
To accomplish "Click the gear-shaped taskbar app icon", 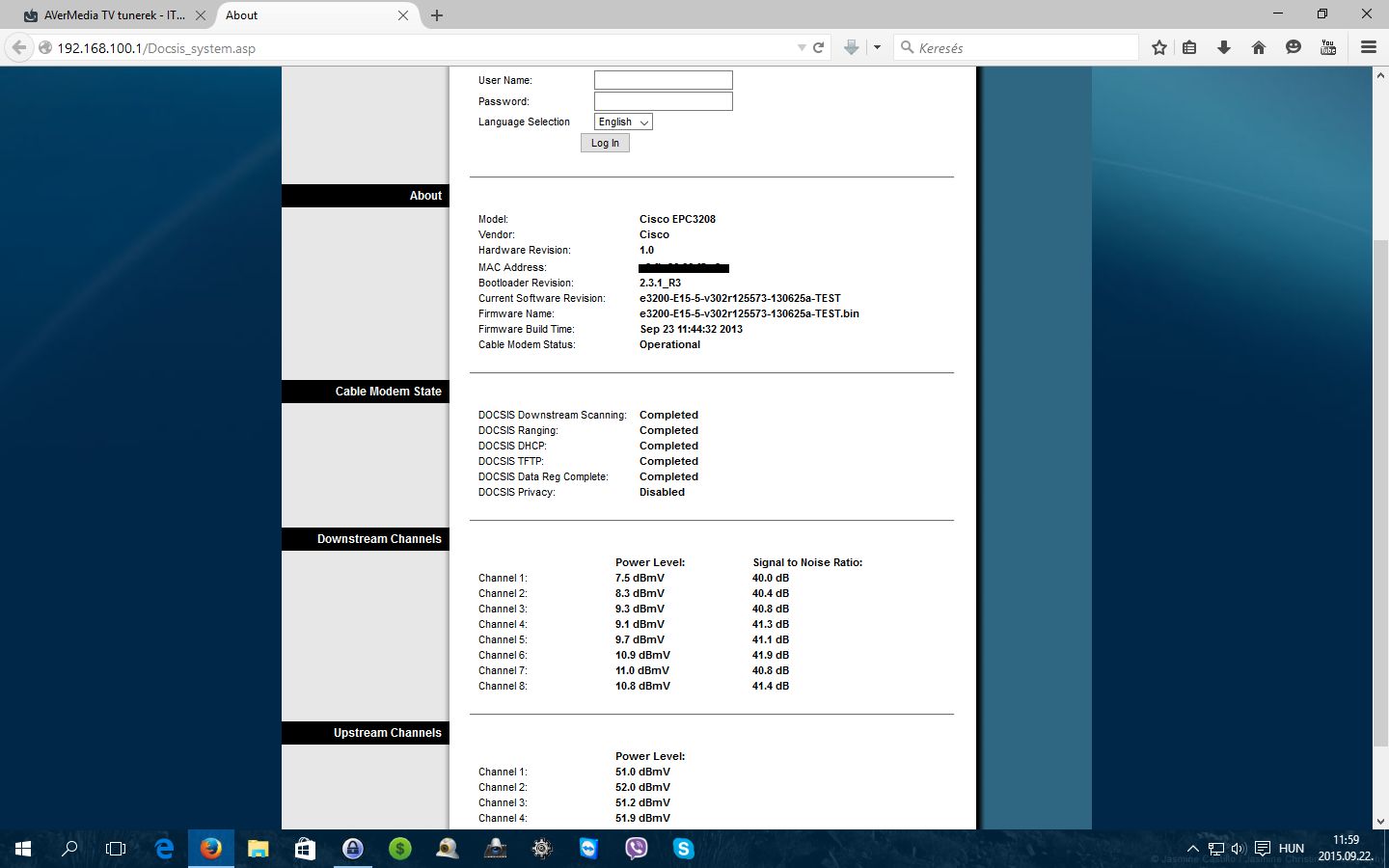I will tap(542, 849).
